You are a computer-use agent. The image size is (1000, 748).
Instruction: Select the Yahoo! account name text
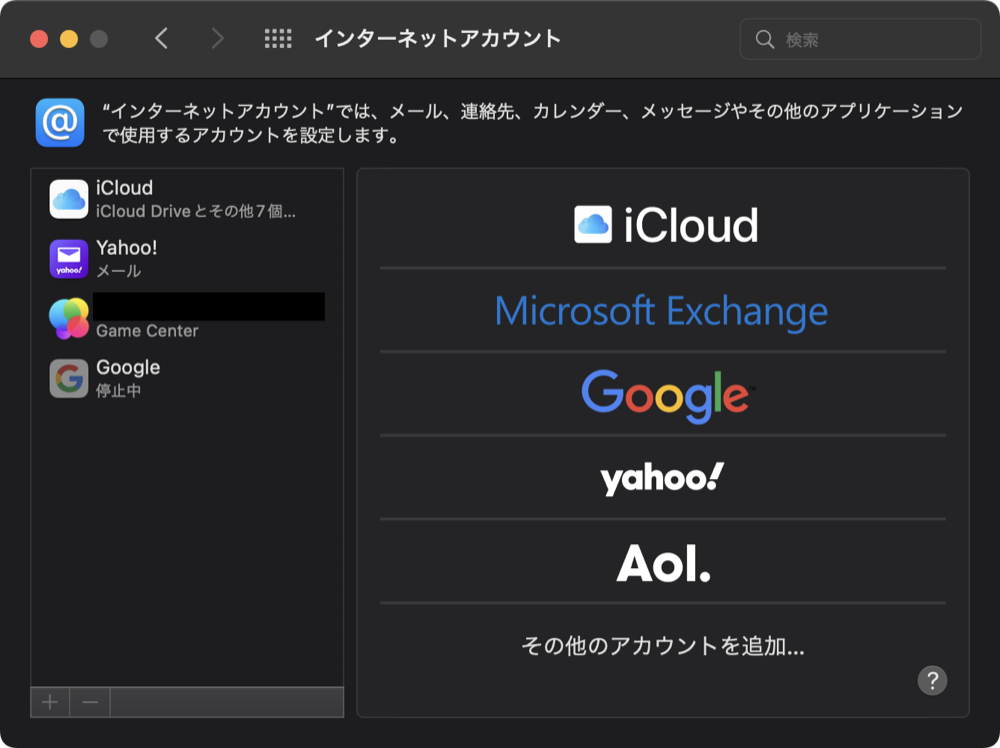coord(126,247)
